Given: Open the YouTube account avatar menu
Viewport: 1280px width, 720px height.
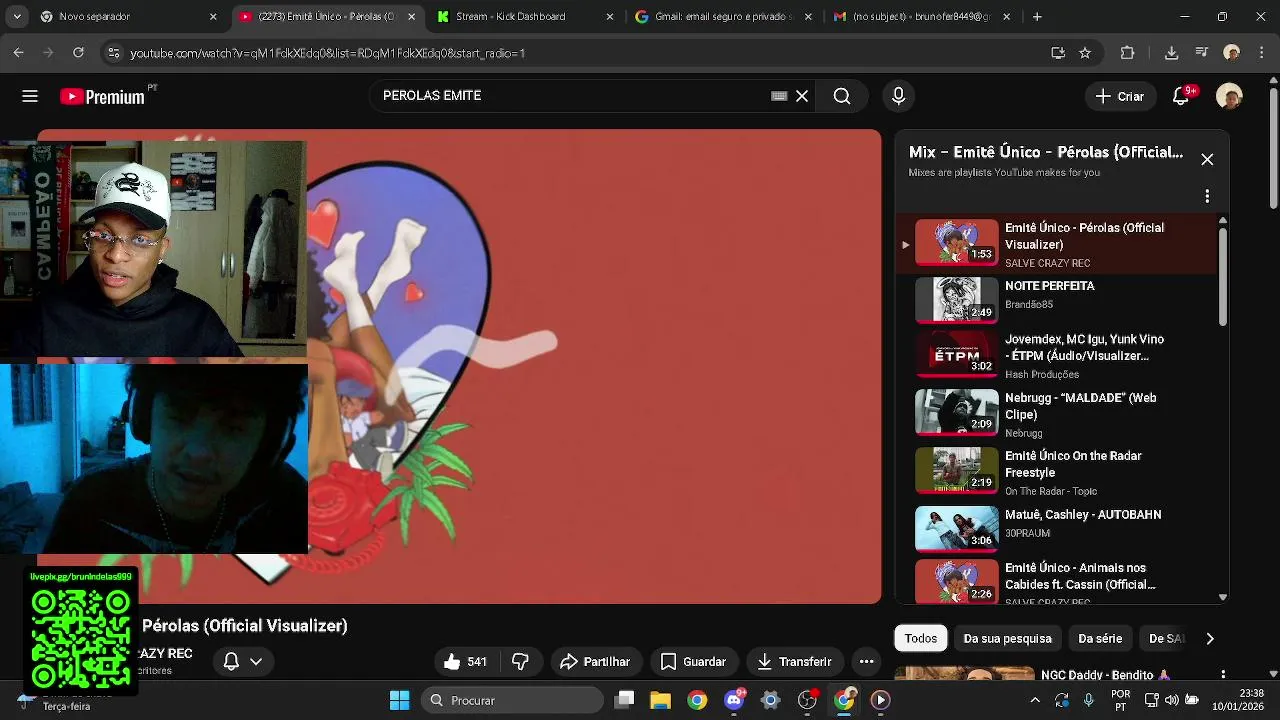Looking at the screenshot, I should (1229, 96).
